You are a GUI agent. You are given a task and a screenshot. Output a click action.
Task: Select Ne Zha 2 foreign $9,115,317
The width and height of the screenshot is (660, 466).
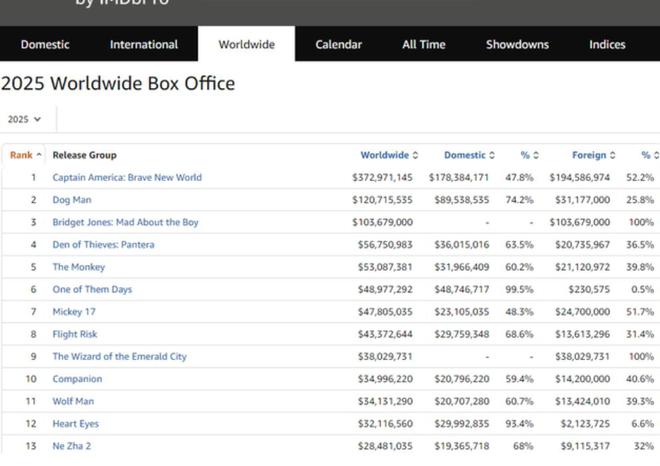[585, 446]
